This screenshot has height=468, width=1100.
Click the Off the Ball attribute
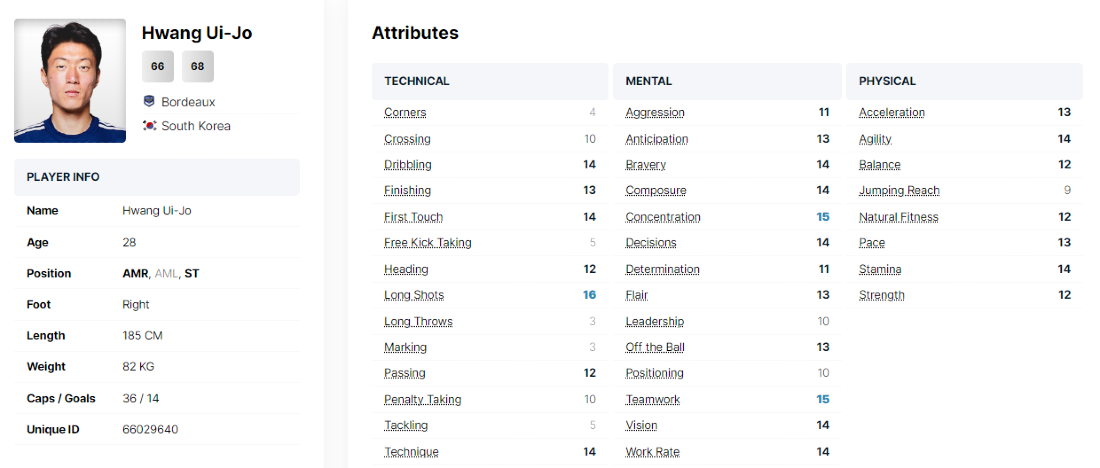tap(655, 347)
